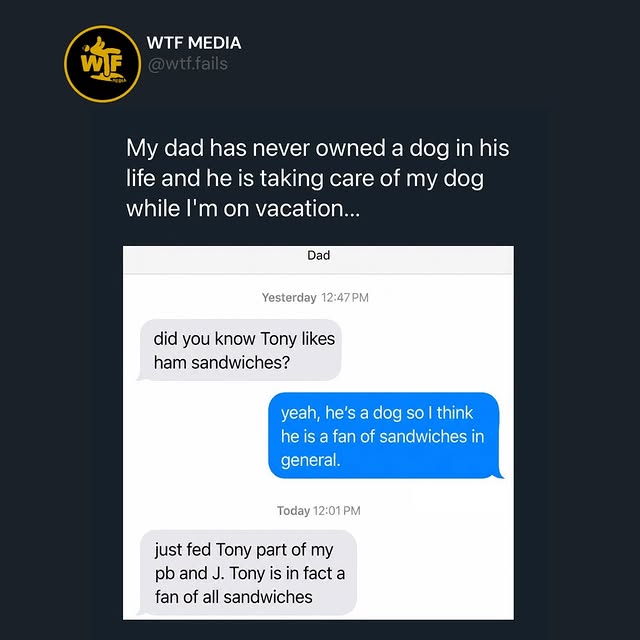
Task: Select the ham sandwiches message bubble
Action: (x=240, y=350)
